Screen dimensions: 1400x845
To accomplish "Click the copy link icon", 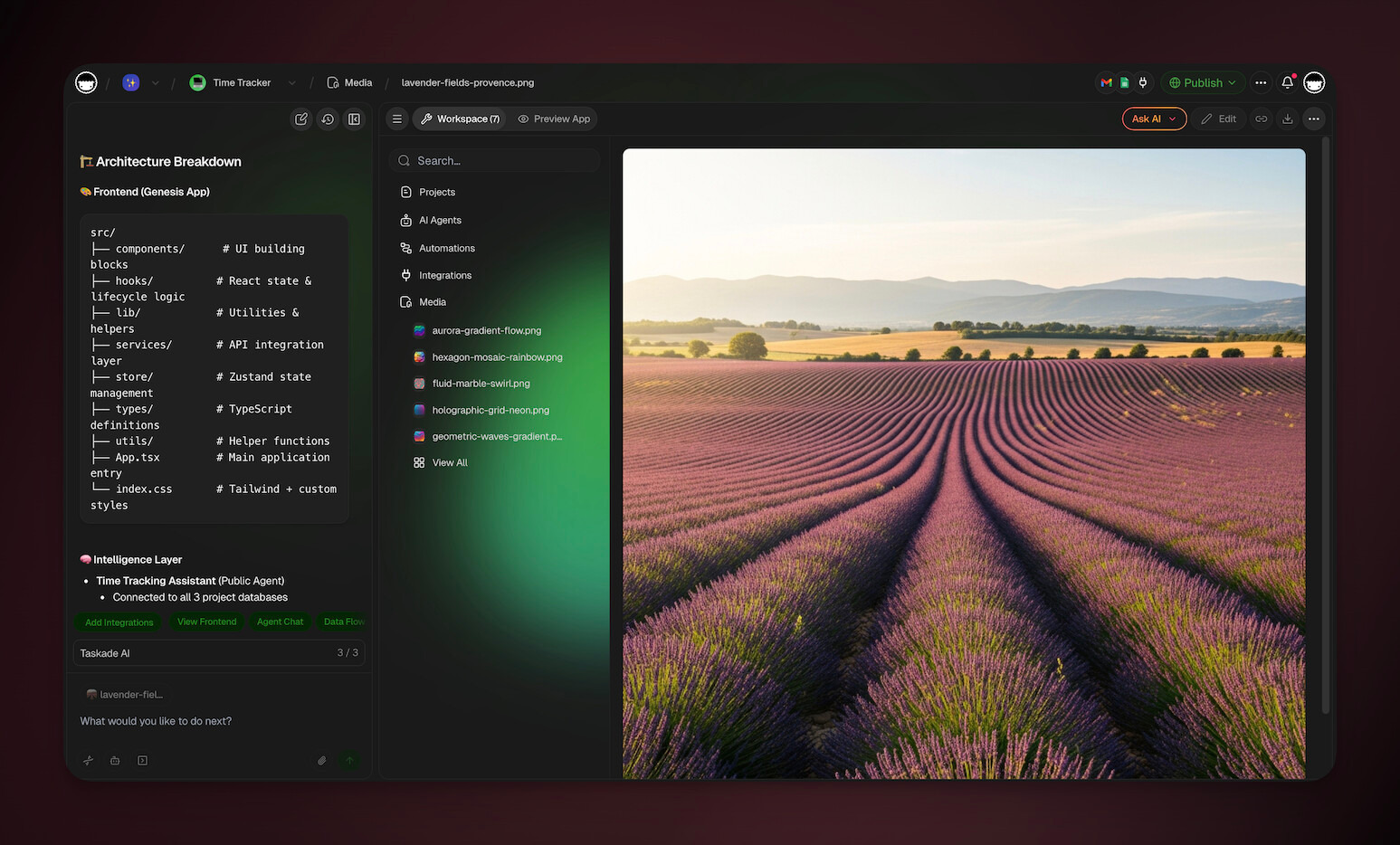I will [1261, 119].
